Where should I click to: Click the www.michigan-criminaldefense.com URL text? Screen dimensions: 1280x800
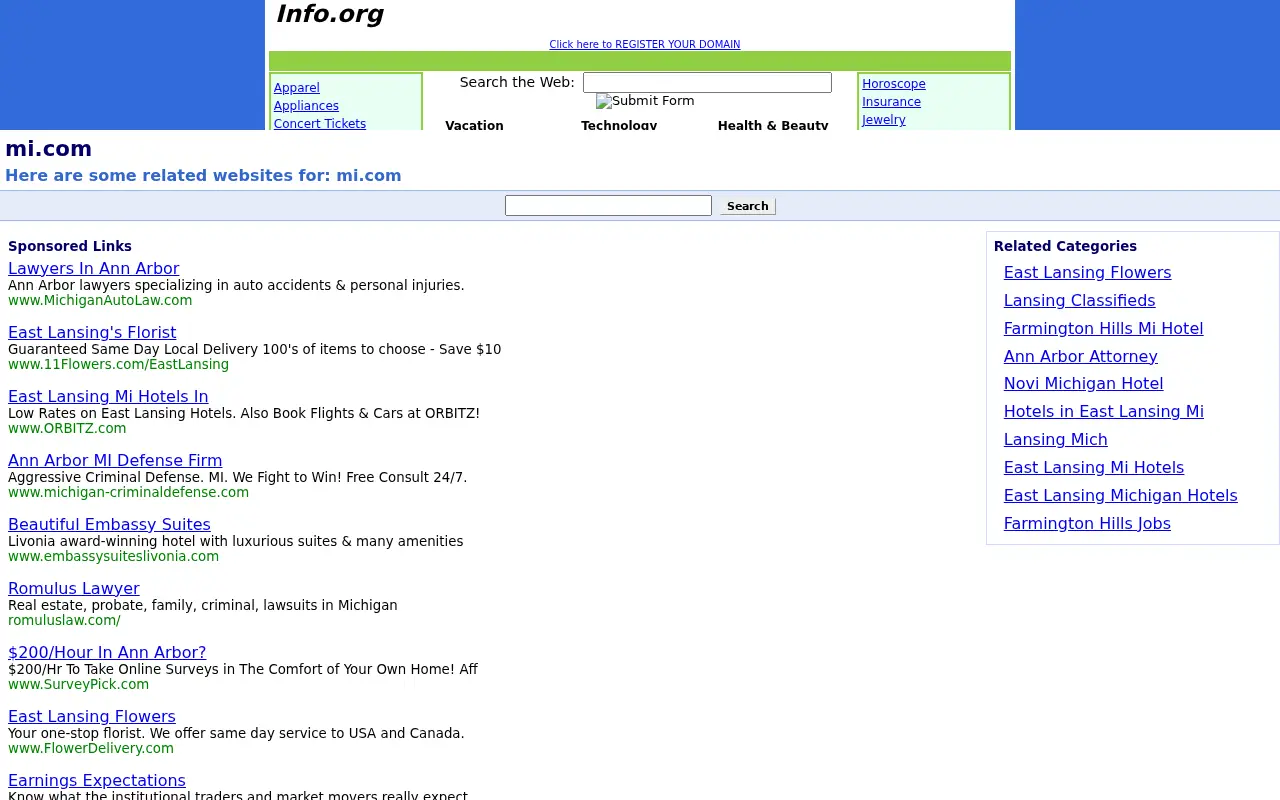[x=128, y=492]
